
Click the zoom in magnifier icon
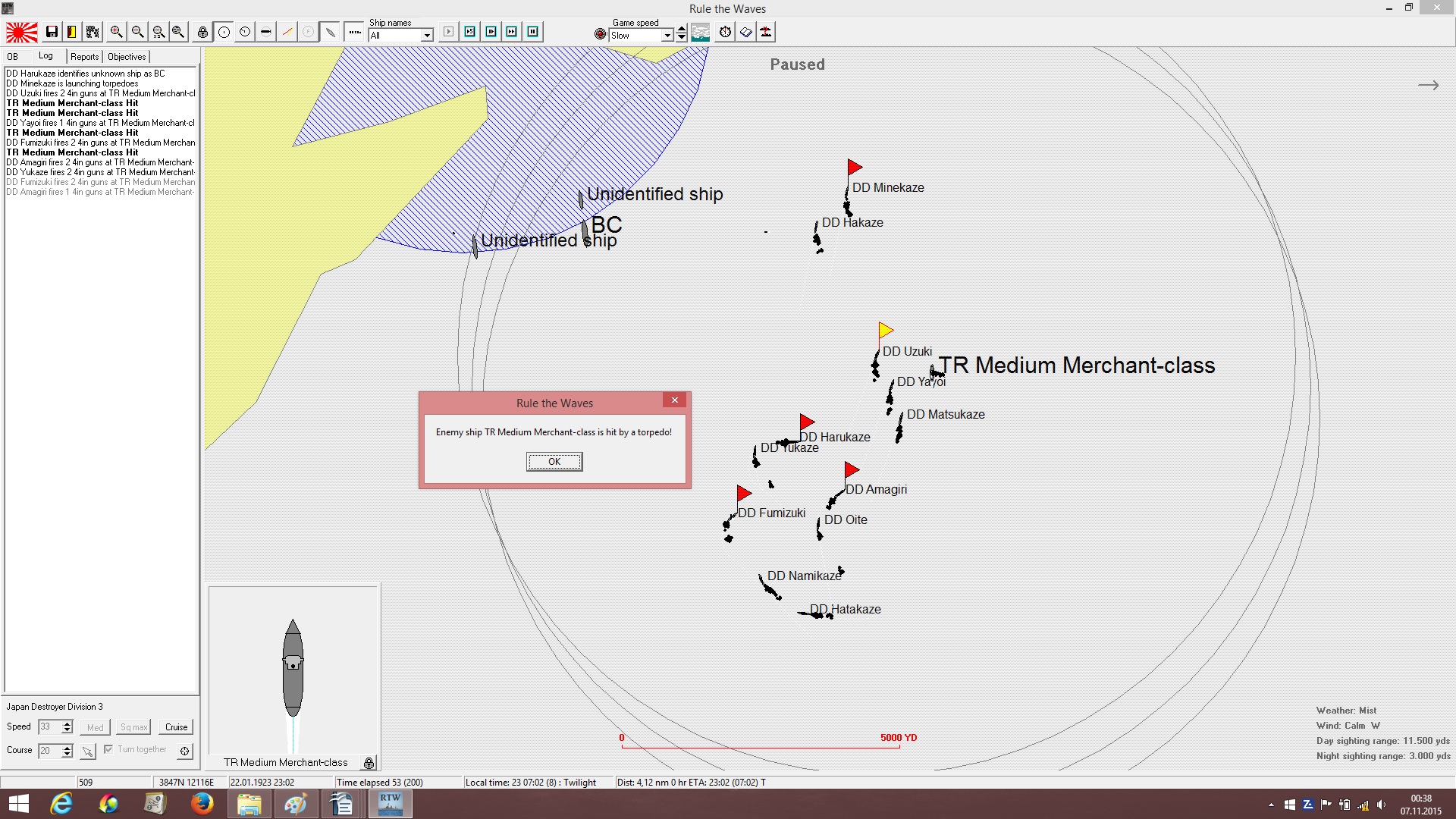[x=116, y=32]
